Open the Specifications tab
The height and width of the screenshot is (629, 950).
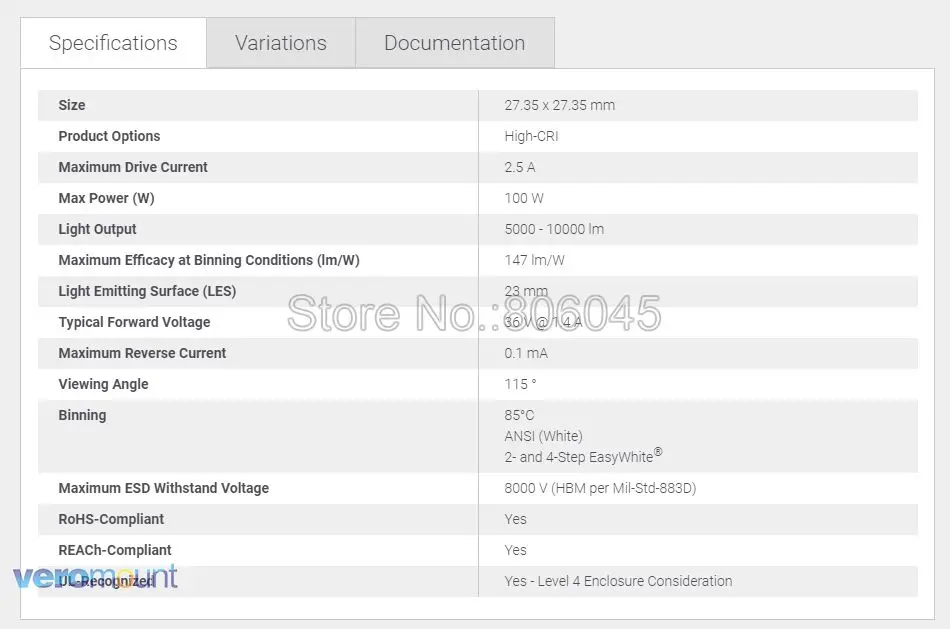[x=113, y=42]
